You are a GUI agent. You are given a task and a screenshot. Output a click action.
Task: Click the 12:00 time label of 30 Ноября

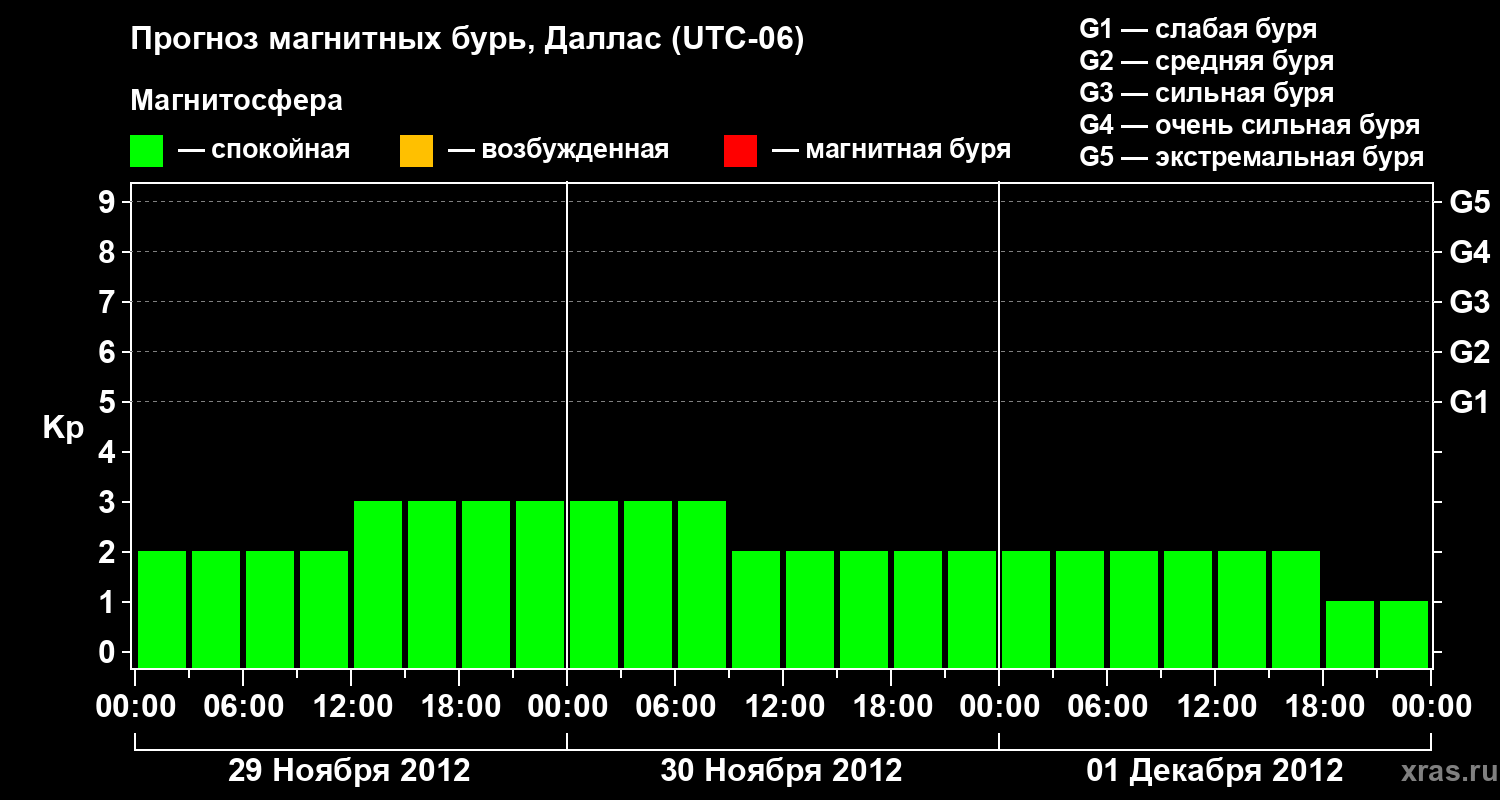click(x=783, y=707)
